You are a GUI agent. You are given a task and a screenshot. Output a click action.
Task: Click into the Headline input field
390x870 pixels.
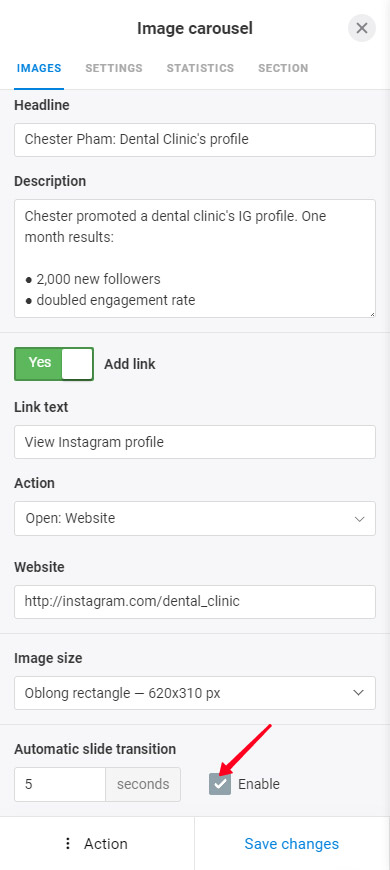tap(195, 140)
